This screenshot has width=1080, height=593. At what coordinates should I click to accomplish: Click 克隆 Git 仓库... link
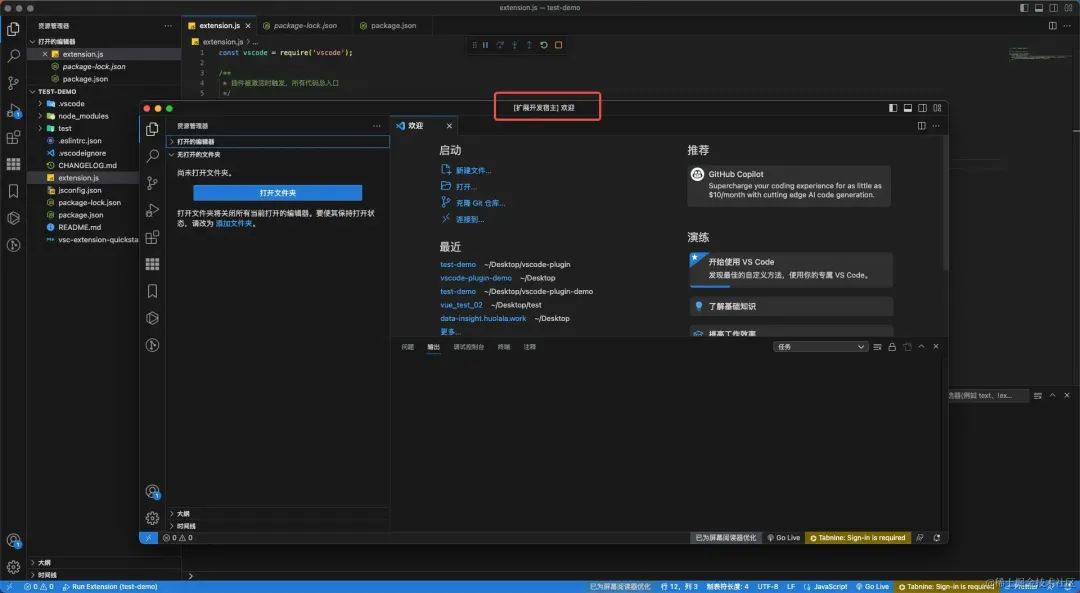(480, 203)
